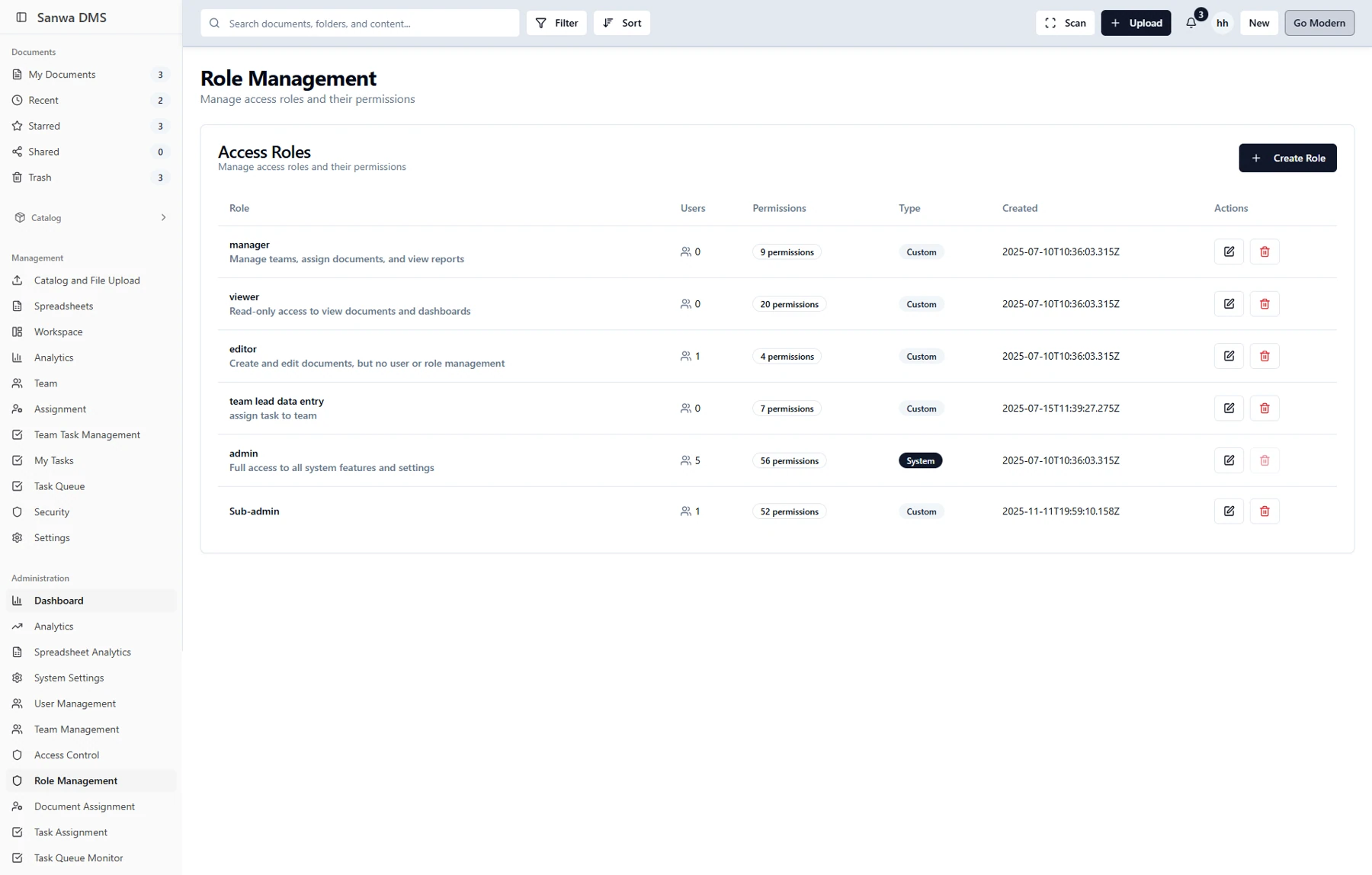Edit the manager role
The width and height of the screenshot is (1372, 875).
[1229, 252]
